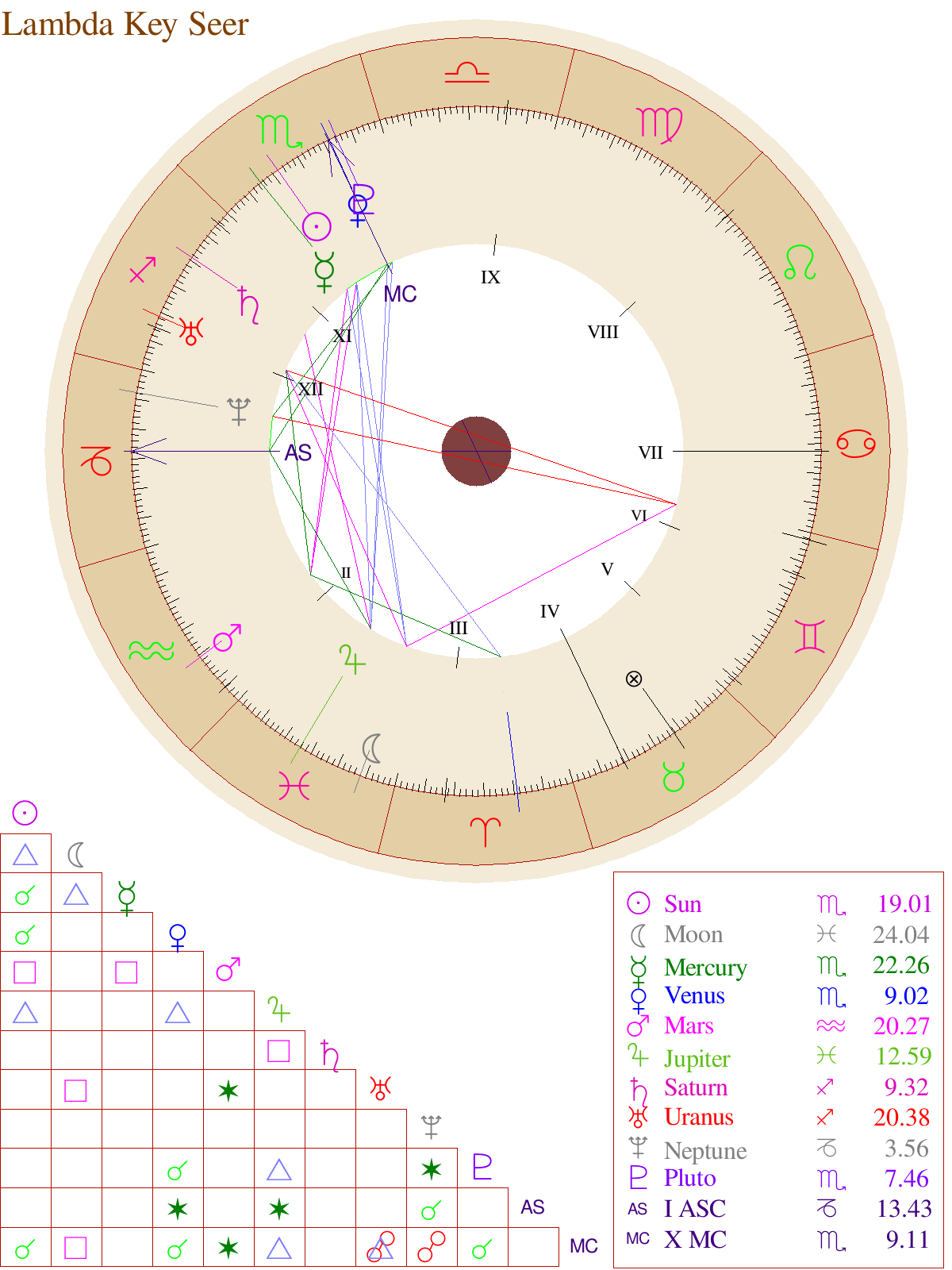Click the Virgo sign on the outer ring
Viewport: 952px width, 1270px height.
click(x=659, y=124)
